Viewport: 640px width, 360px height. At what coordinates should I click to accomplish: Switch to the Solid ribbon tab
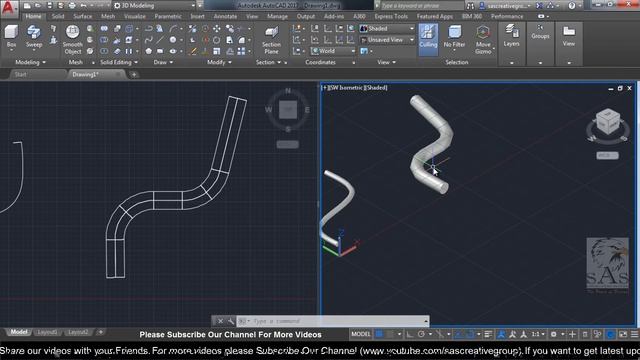58,16
